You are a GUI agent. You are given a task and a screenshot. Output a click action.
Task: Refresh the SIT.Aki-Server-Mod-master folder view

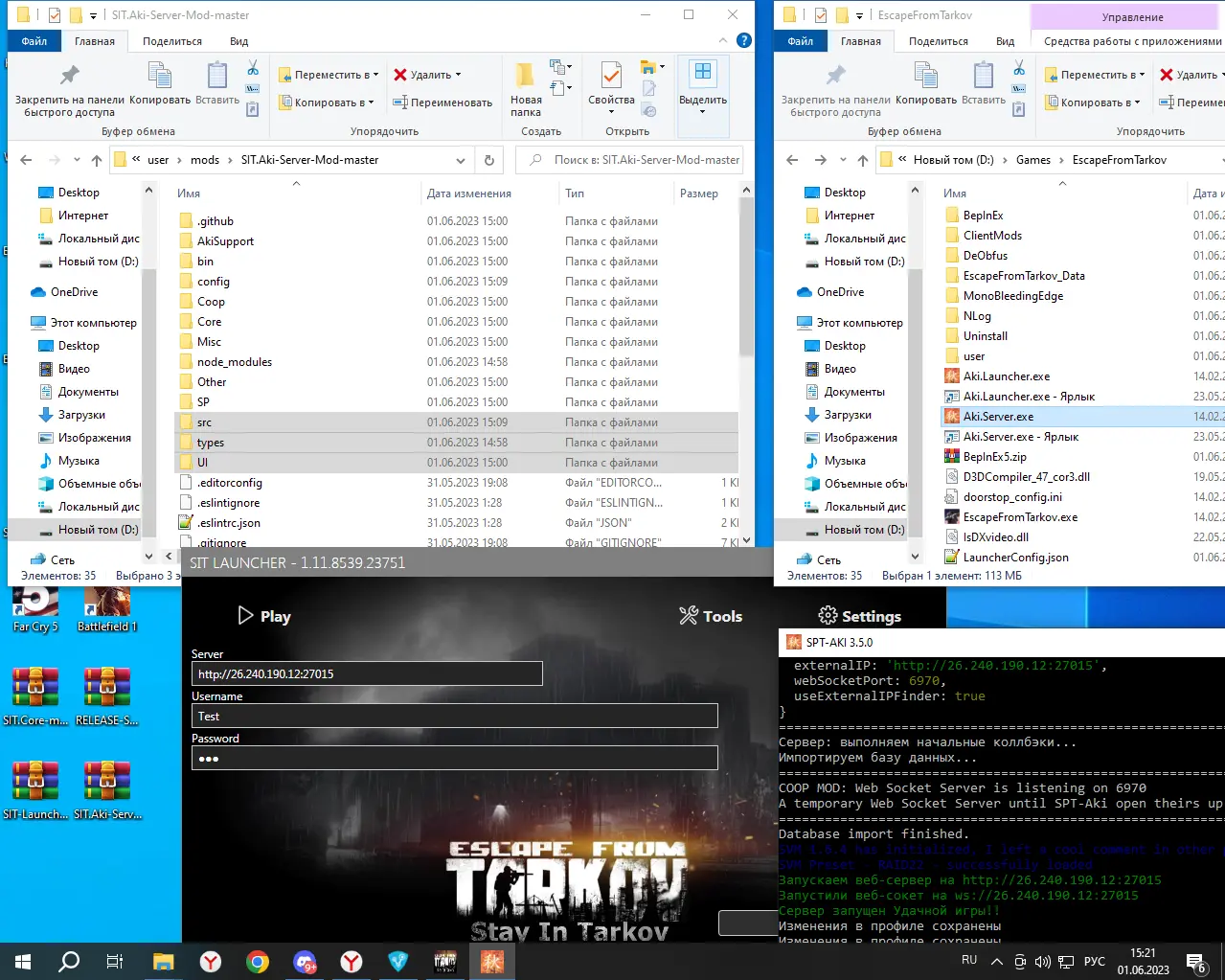point(489,160)
